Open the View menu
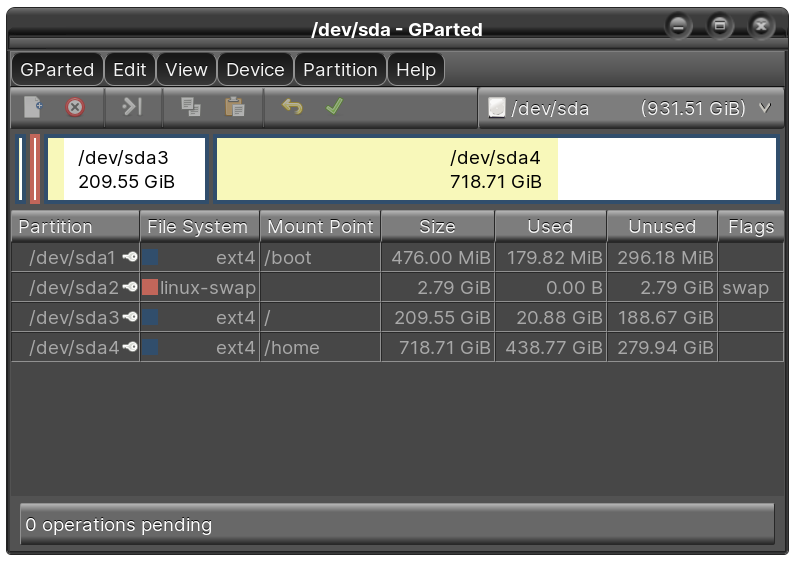This screenshot has height=561, width=795. (x=186, y=70)
